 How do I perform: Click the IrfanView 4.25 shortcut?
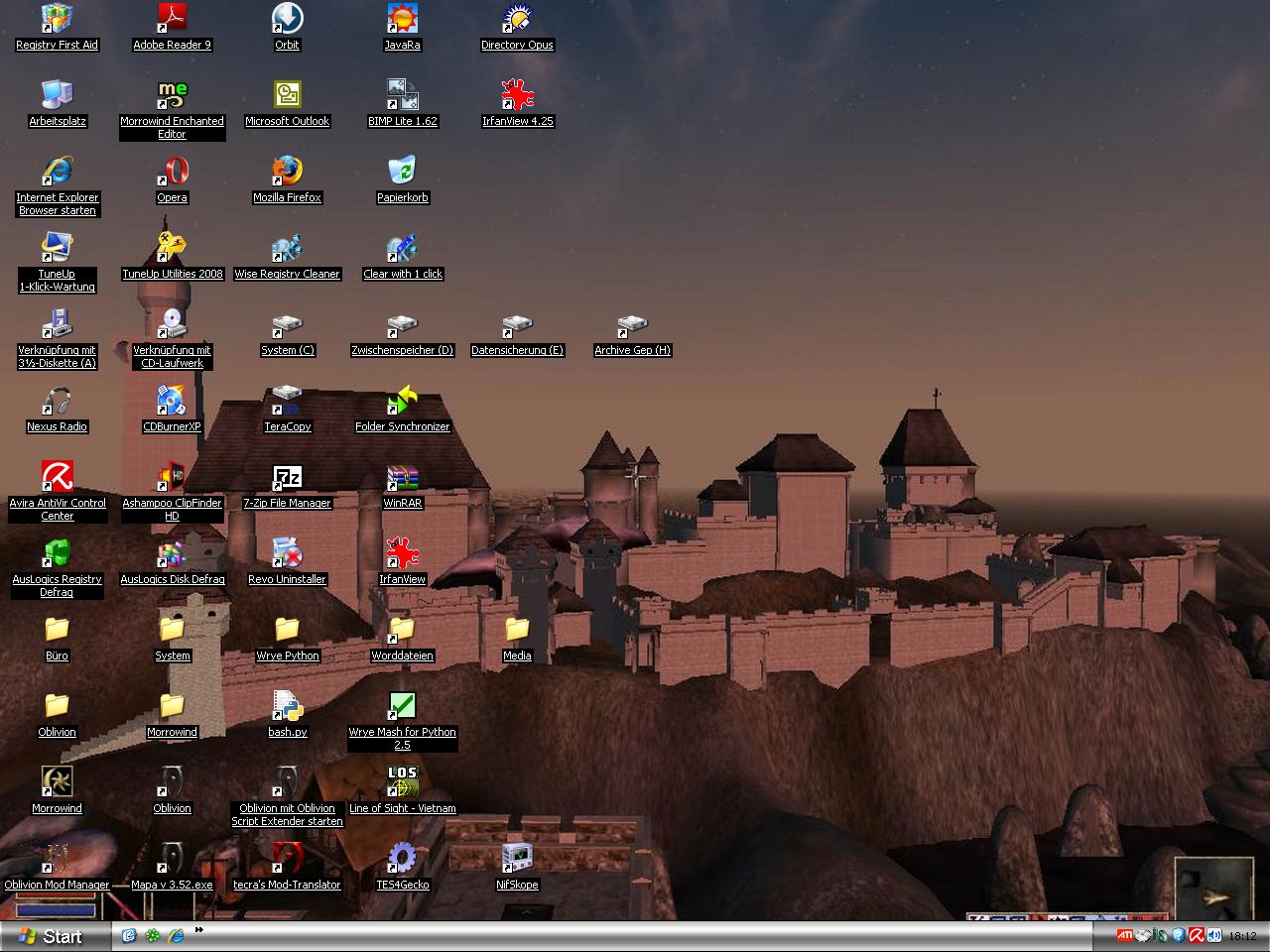coord(517,96)
